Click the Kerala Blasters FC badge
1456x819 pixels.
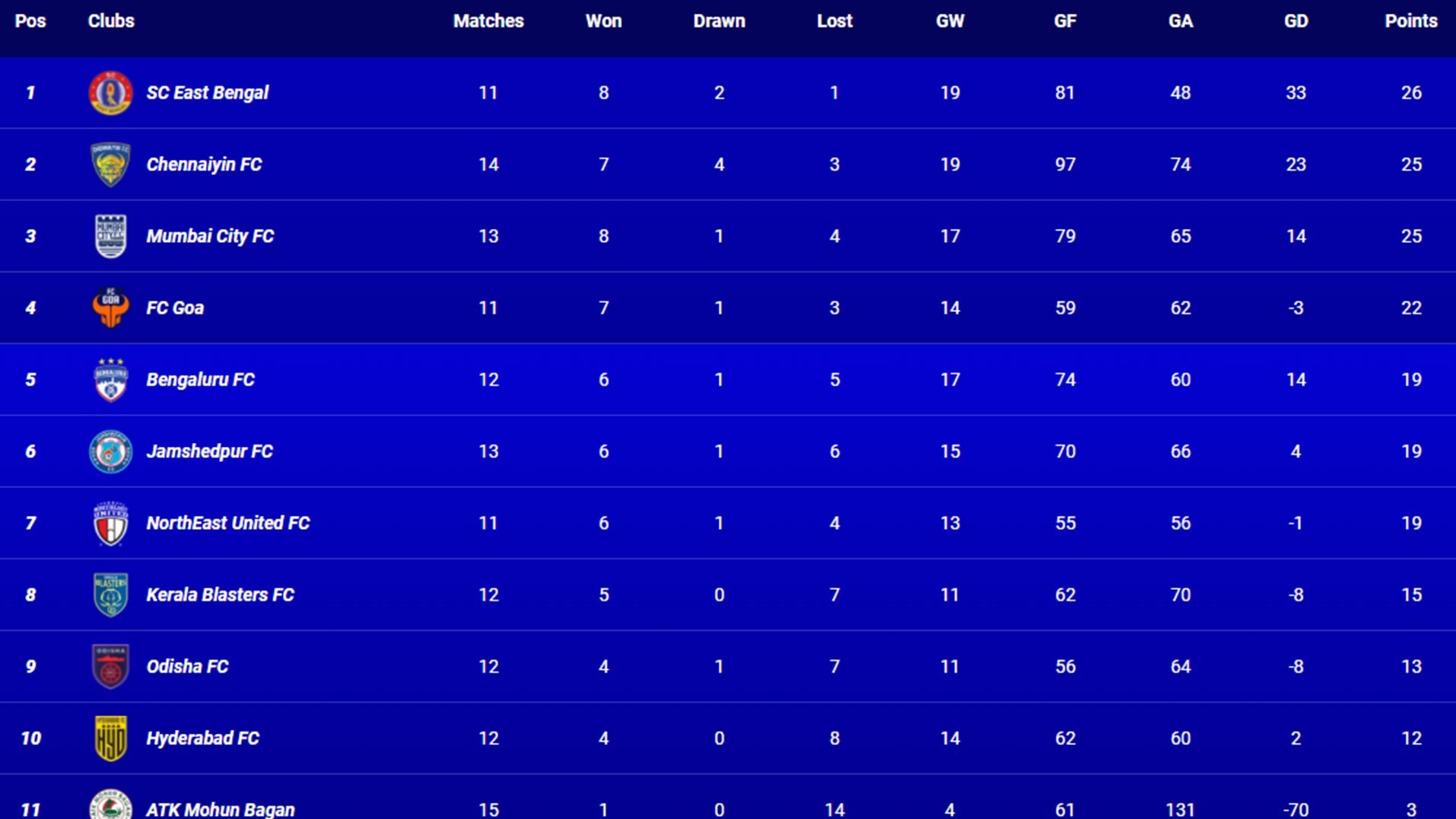[110, 594]
